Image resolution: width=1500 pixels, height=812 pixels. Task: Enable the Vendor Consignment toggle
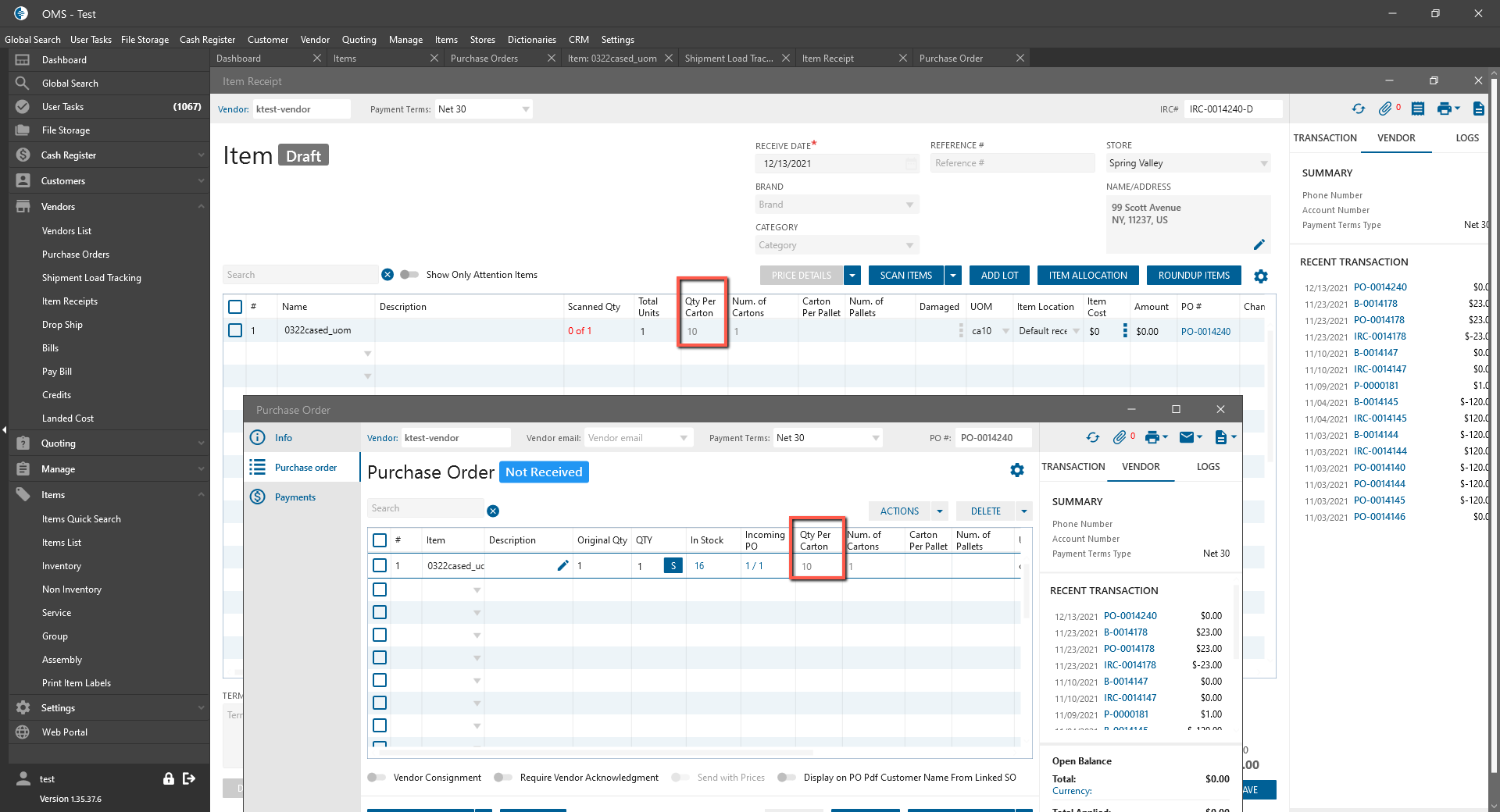(377, 778)
